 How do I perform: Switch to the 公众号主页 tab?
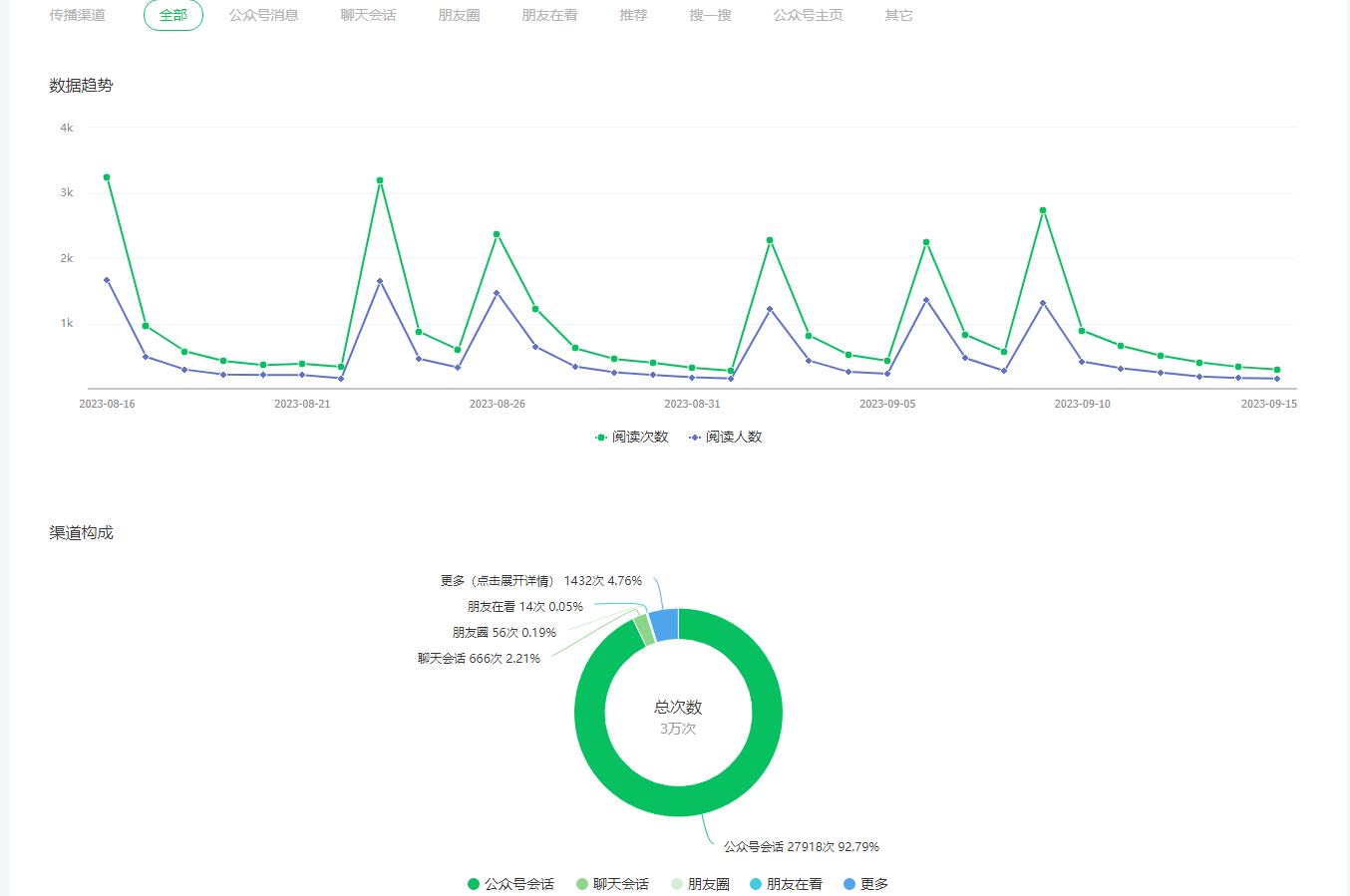[808, 16]
